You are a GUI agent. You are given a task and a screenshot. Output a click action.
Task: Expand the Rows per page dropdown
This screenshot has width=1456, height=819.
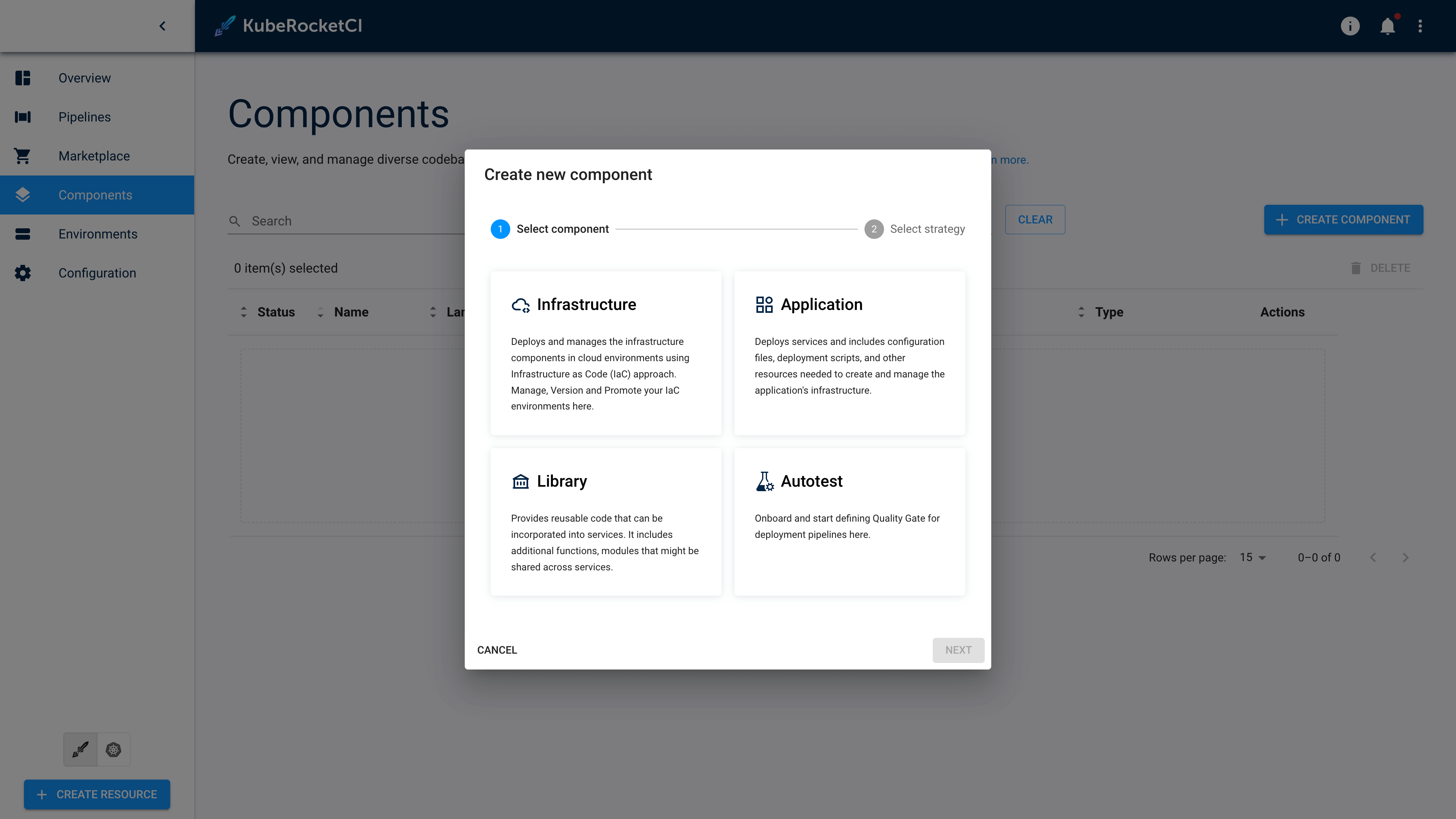click(x=1253, y=557)
